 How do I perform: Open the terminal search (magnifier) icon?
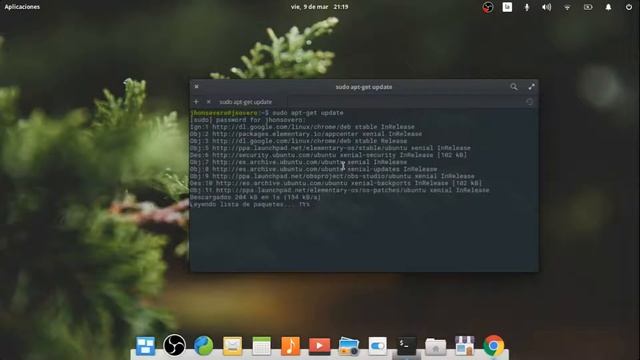pos(513,87)
